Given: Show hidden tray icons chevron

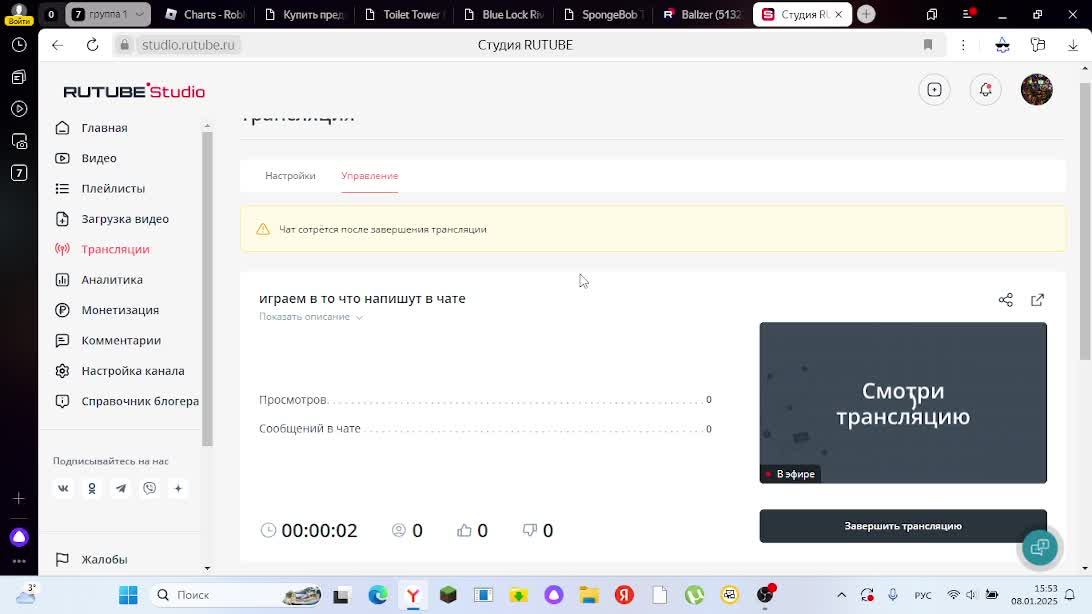Looking at the screenshot, I should click(841, 595).
